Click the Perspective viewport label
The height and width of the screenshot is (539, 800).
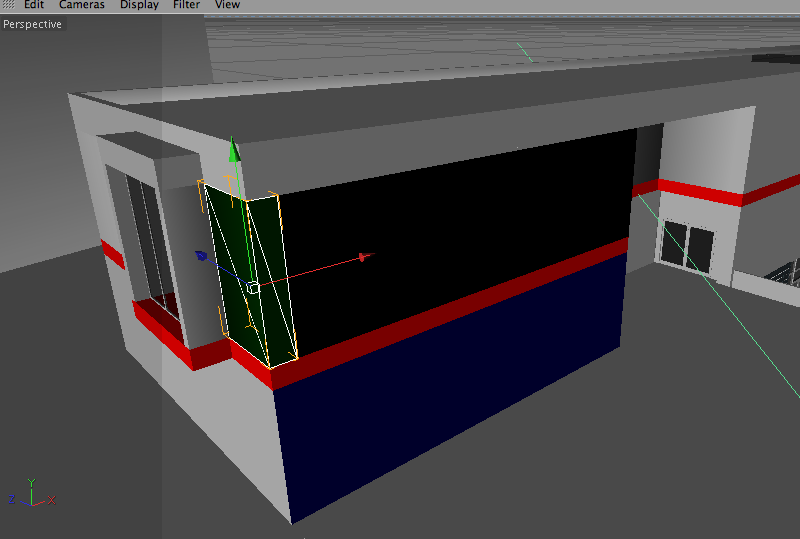32,24
